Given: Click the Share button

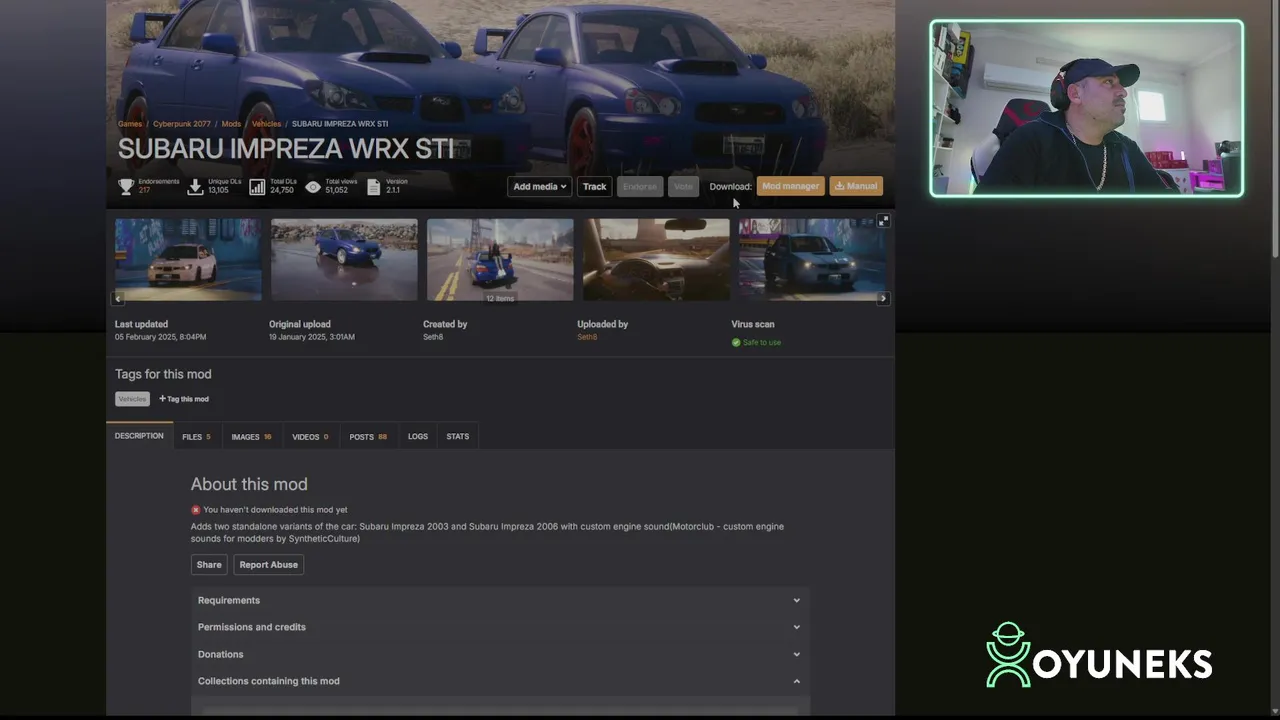Looking at the screenshot, I should (209, 565).
